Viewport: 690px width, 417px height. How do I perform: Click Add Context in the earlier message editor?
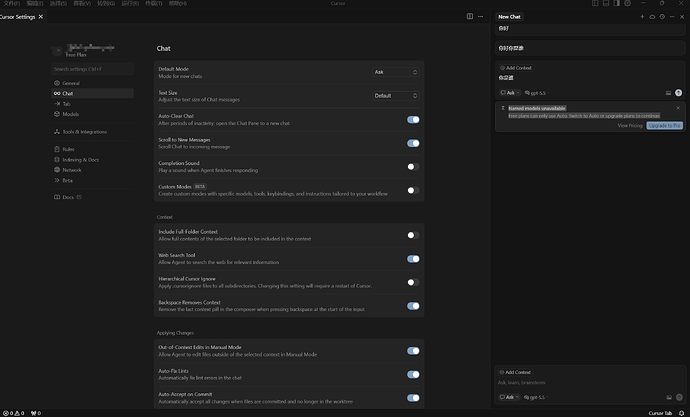[516, 68]
